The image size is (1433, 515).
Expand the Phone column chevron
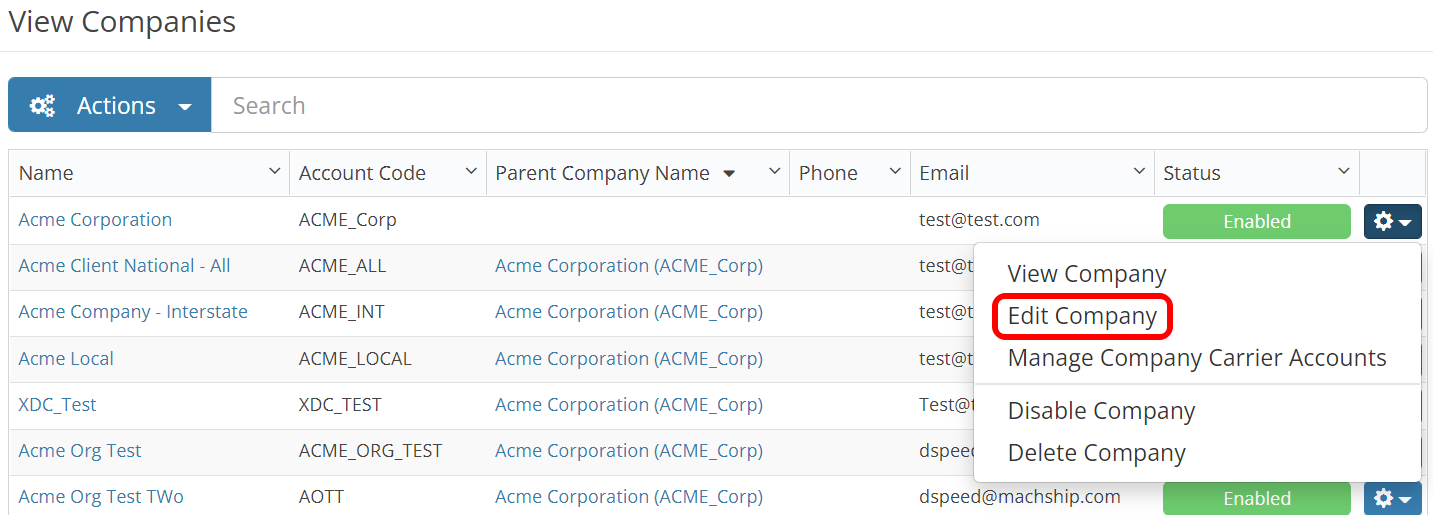[x=895, y=173]
